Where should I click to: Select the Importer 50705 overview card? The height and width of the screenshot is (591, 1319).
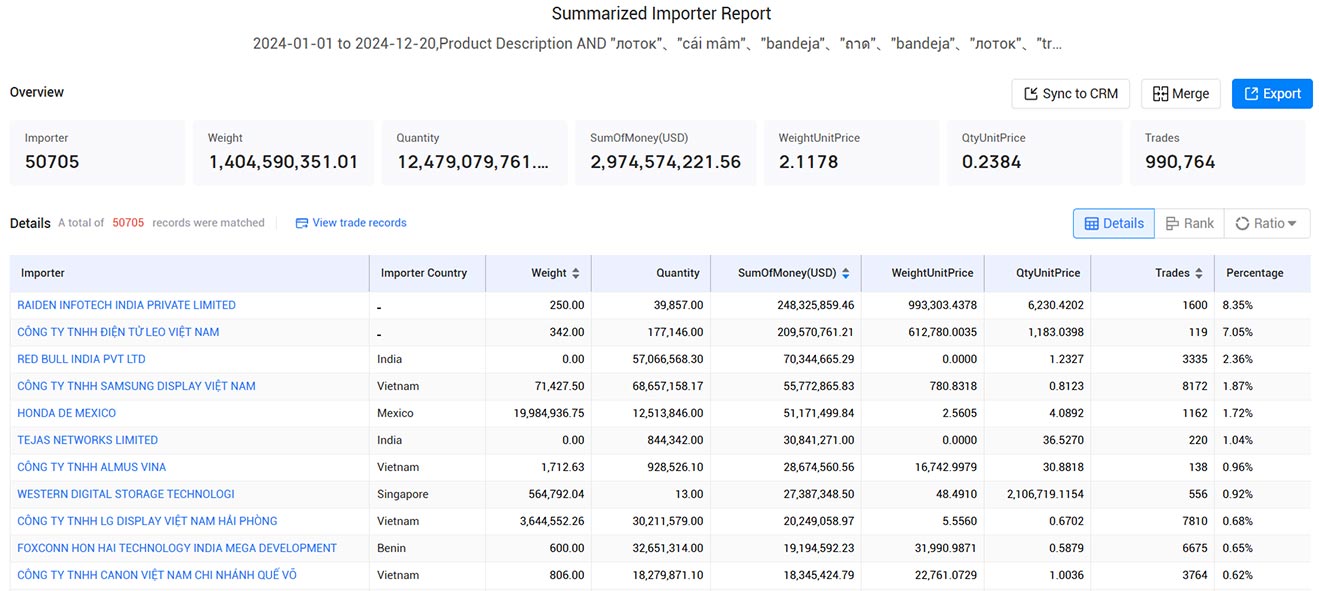point(97,152)
